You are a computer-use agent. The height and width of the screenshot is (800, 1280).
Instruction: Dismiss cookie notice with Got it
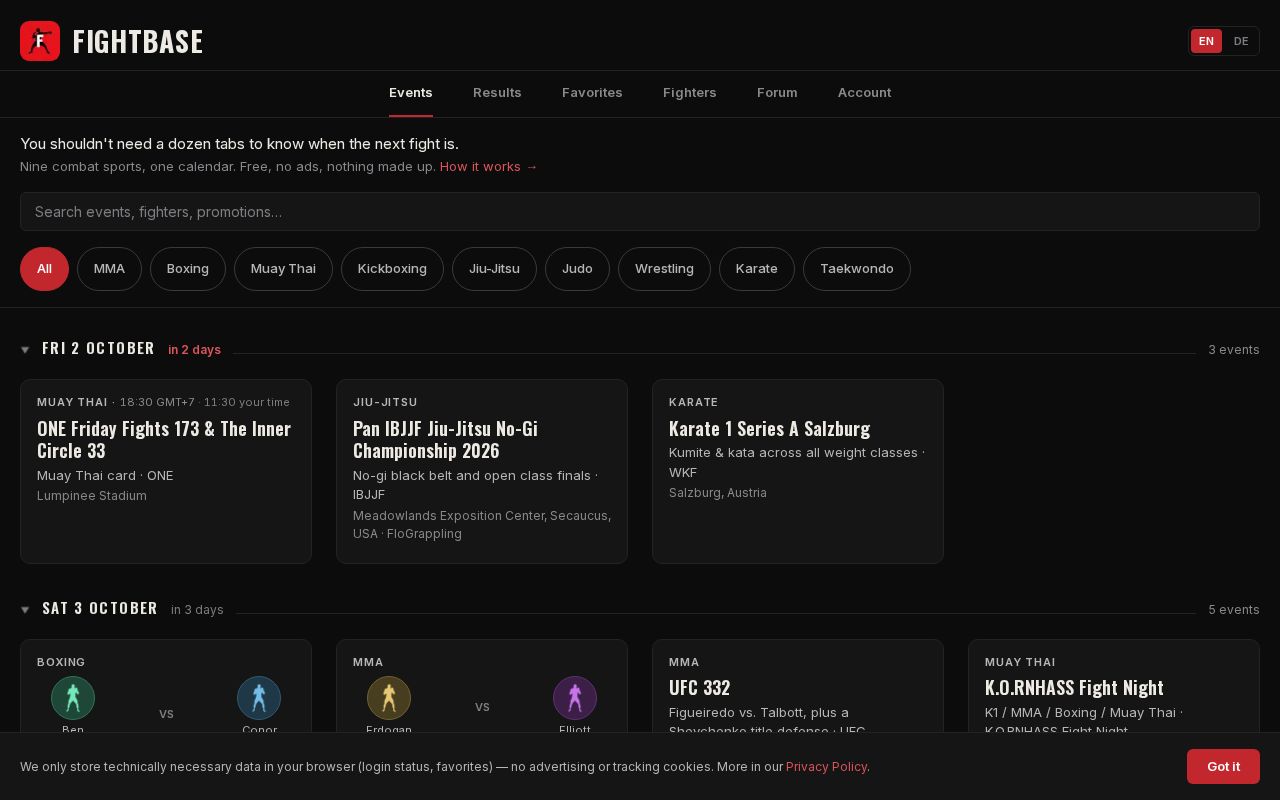pyautogui.click(x=1223, y=767)
